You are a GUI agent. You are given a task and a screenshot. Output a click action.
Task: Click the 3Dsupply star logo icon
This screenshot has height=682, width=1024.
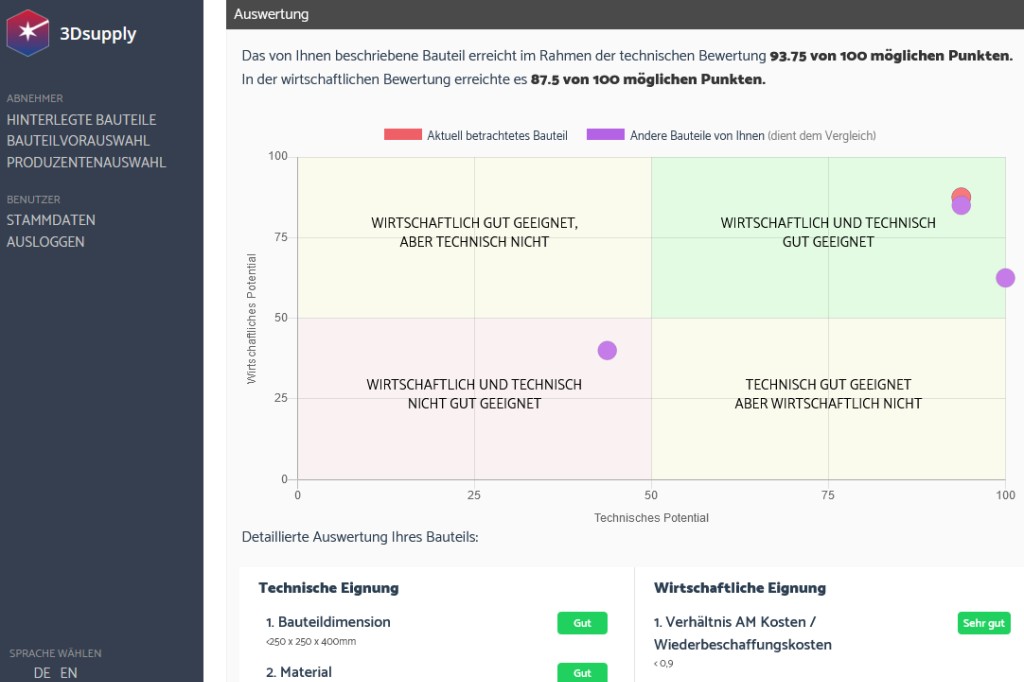tap(28, 33)
